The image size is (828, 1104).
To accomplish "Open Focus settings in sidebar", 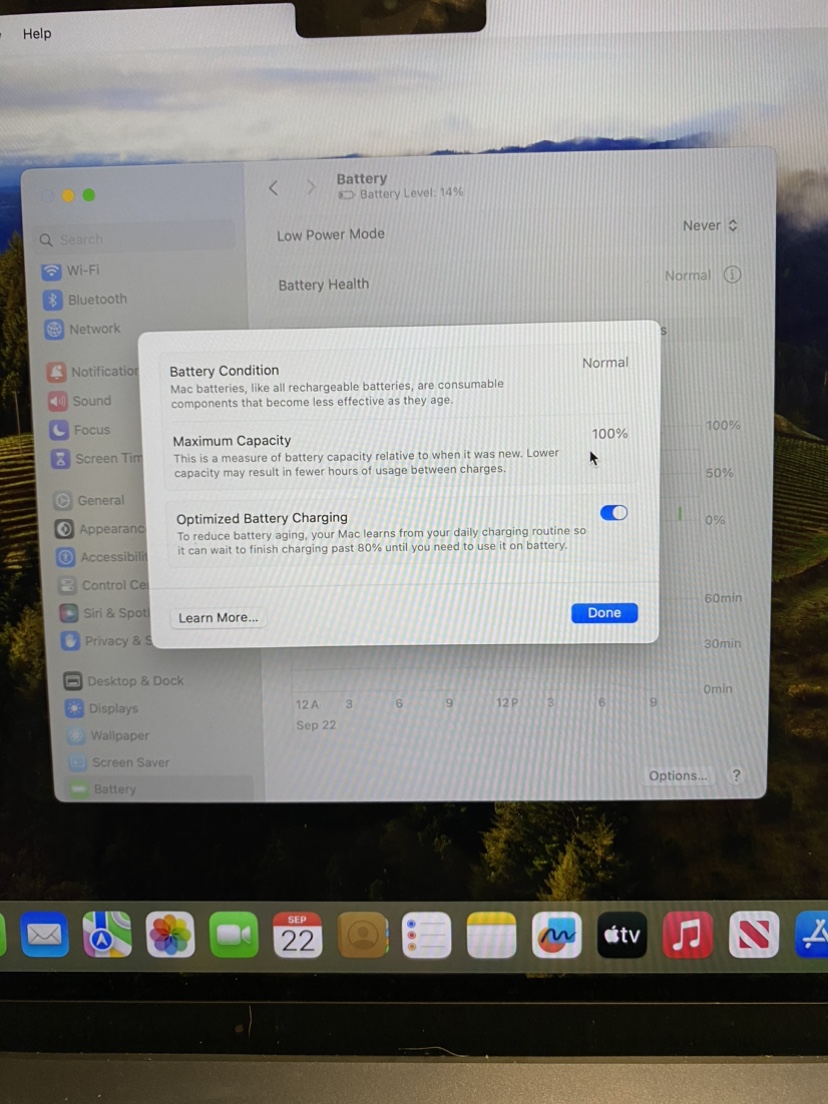I will [x=80, y=429].
